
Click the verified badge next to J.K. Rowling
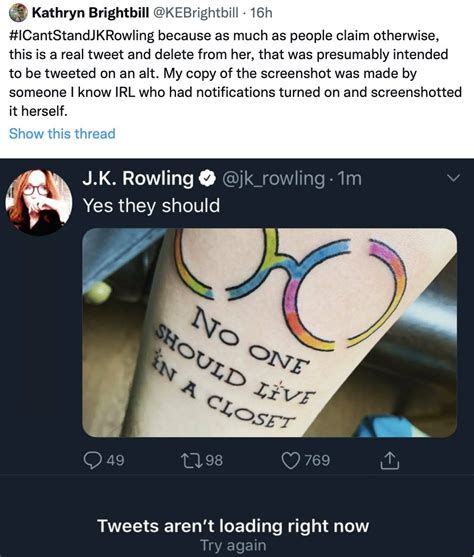point(207,178)
